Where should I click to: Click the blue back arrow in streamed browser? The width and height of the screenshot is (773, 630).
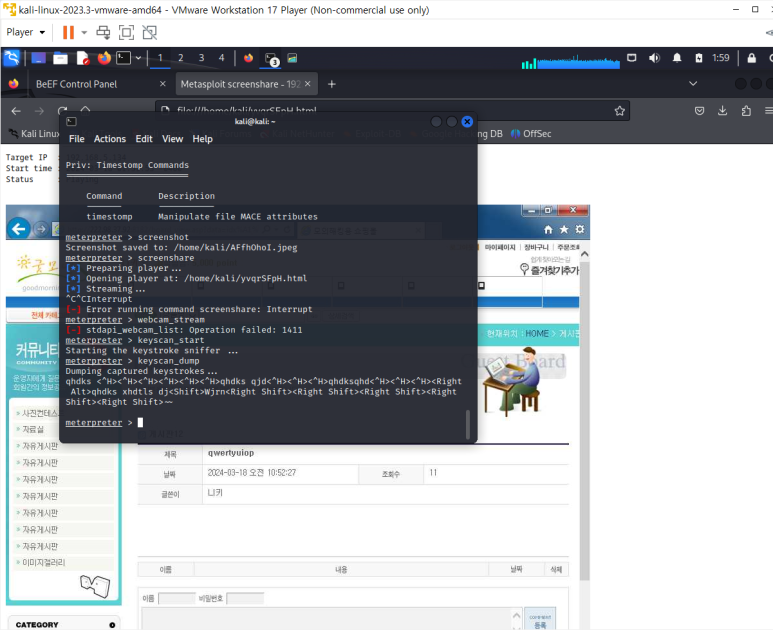[x=19, y=229]
